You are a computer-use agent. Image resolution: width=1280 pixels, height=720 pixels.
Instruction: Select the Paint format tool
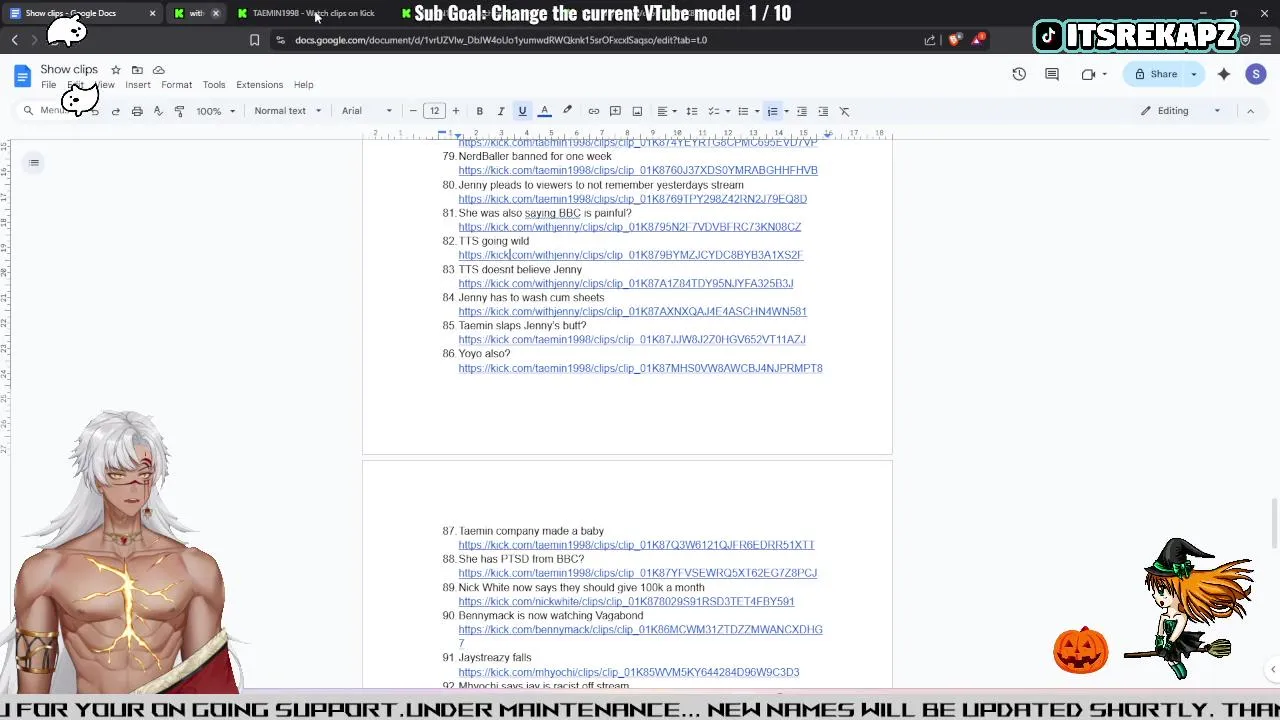pos(179,111)
